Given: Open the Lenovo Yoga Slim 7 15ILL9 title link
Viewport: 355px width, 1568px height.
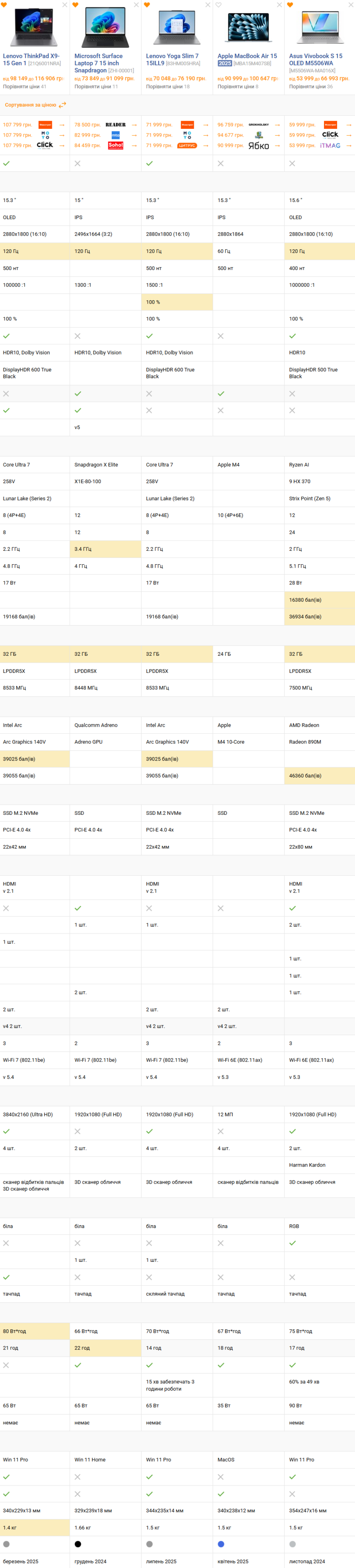Looking at the screenshot, I should 172,60.
